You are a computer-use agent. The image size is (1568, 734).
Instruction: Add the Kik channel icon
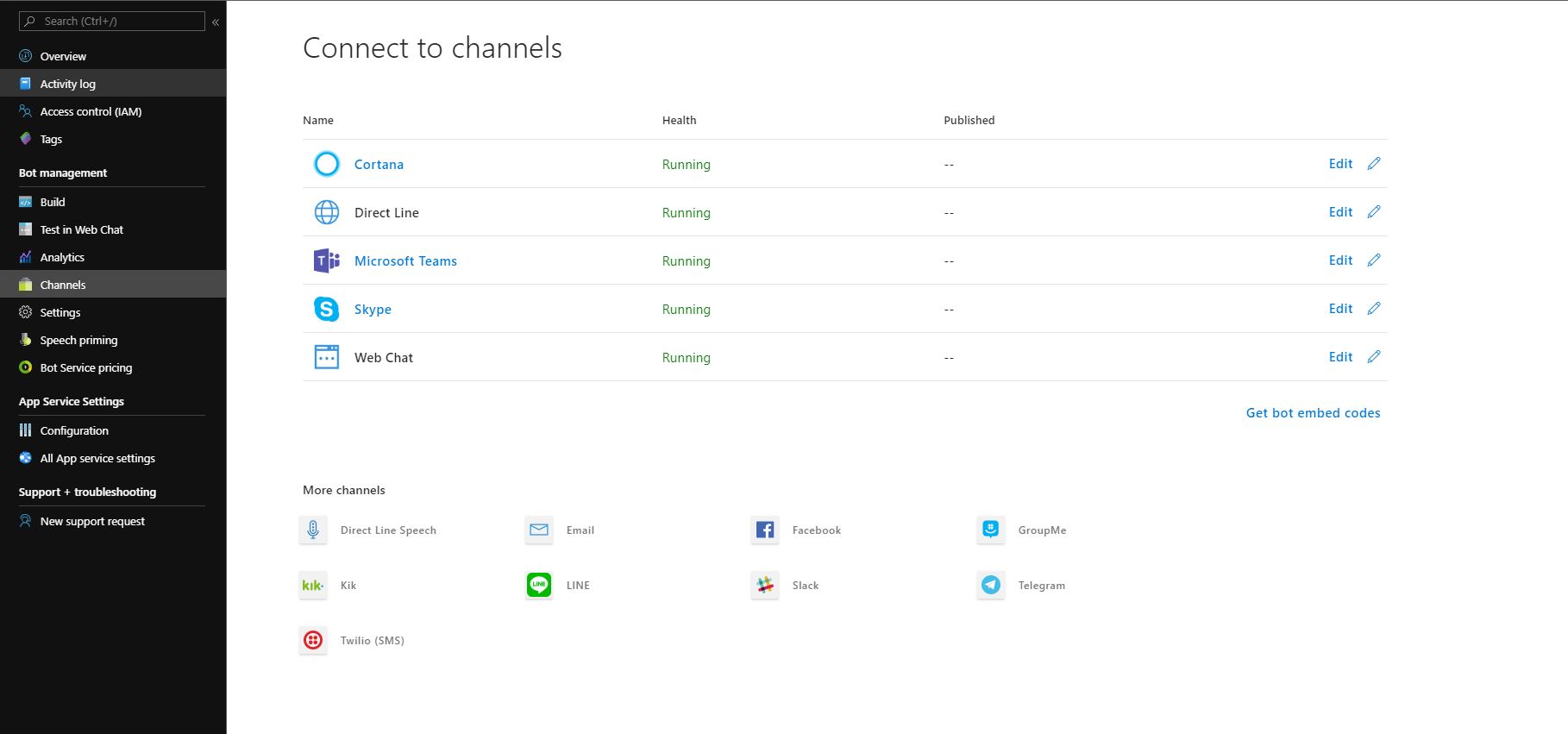click(x=313, y=585)
